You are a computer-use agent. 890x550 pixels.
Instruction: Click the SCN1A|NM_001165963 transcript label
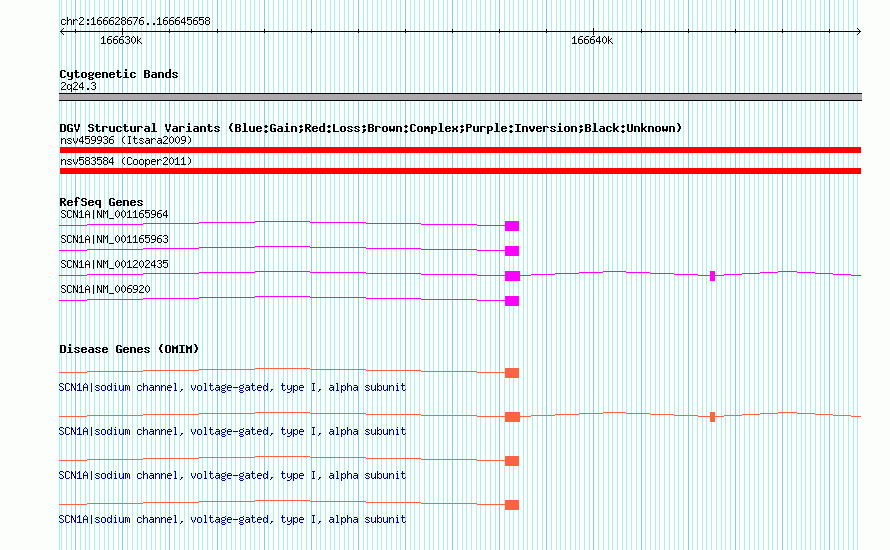click(114, 240)
